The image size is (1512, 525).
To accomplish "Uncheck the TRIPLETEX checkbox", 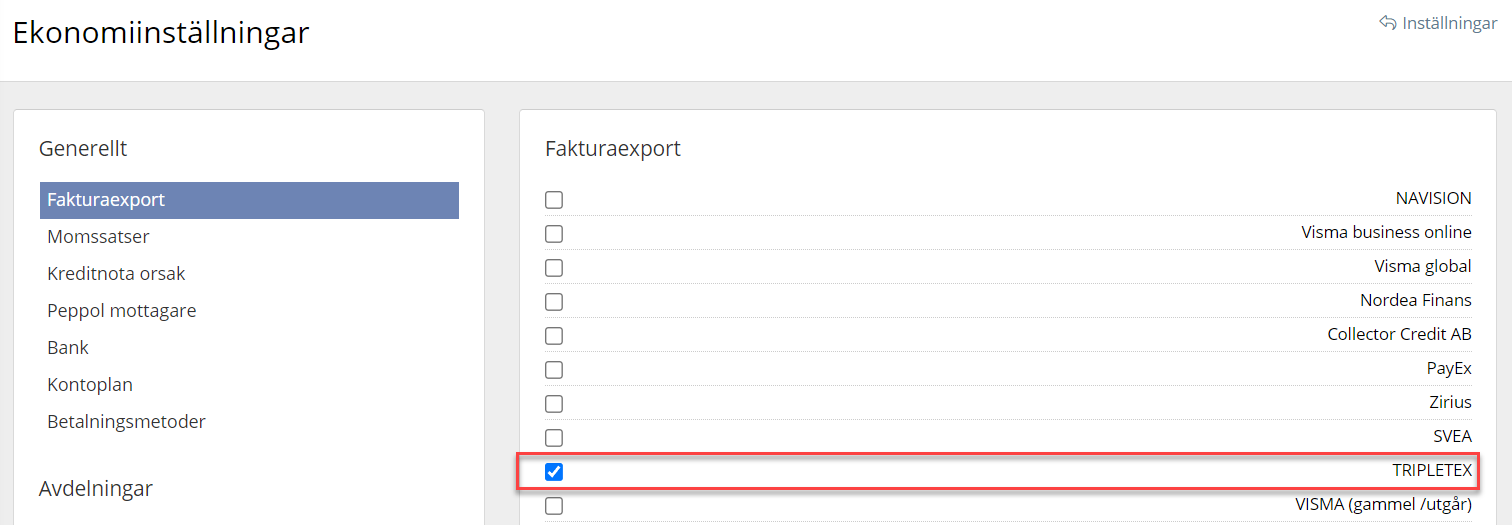I will pos(554,472).
